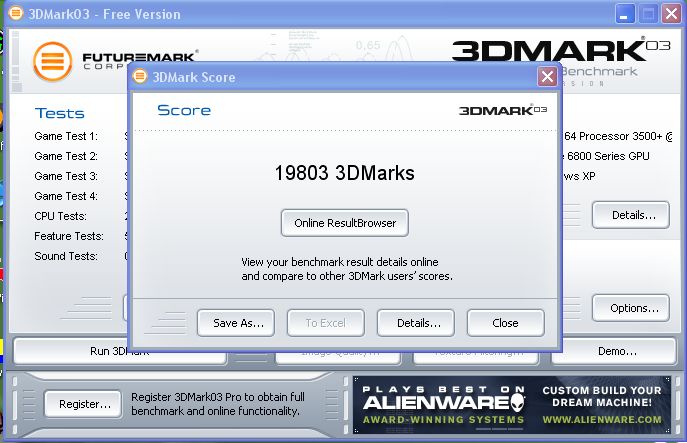Click the Tests section heading

pos(60,113)
